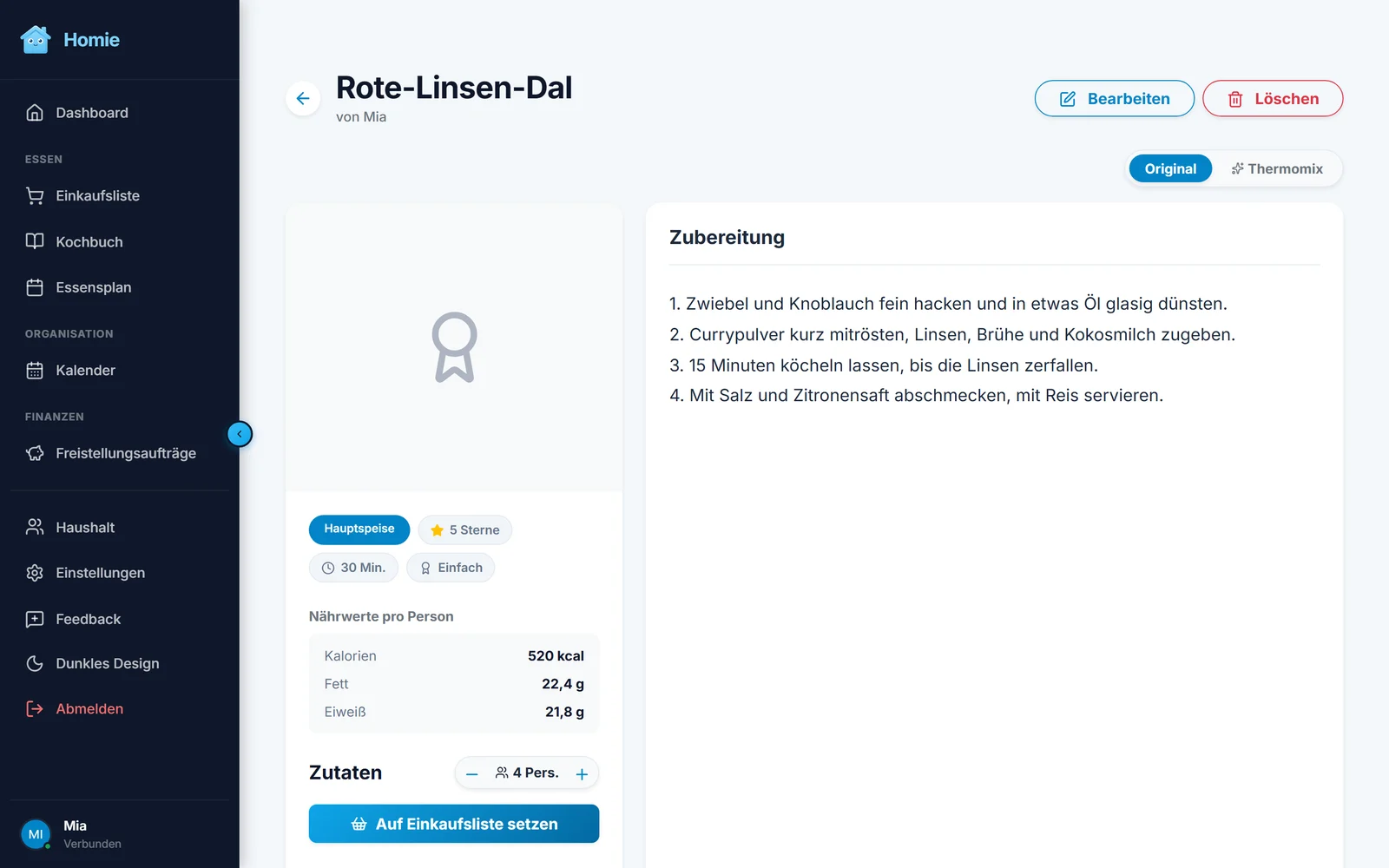Click the recipe image placeholder
The height and width of the screenshot is (868, 1389).
point(454,347)
